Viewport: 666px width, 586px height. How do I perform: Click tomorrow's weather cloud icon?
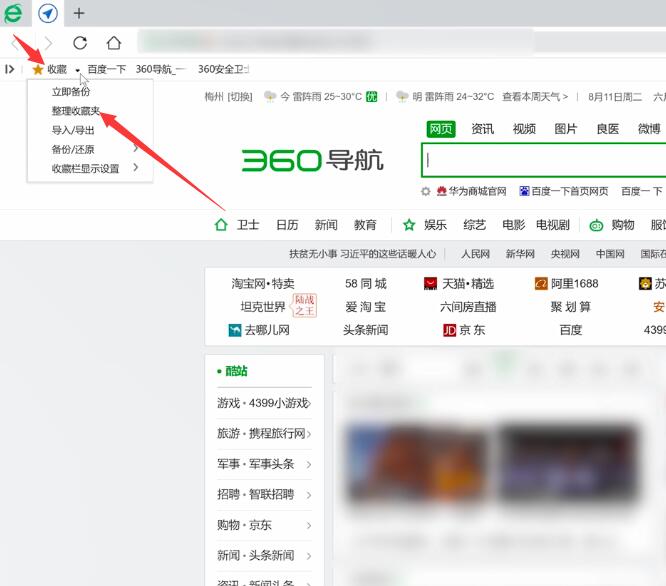click(x=402, y=96)
